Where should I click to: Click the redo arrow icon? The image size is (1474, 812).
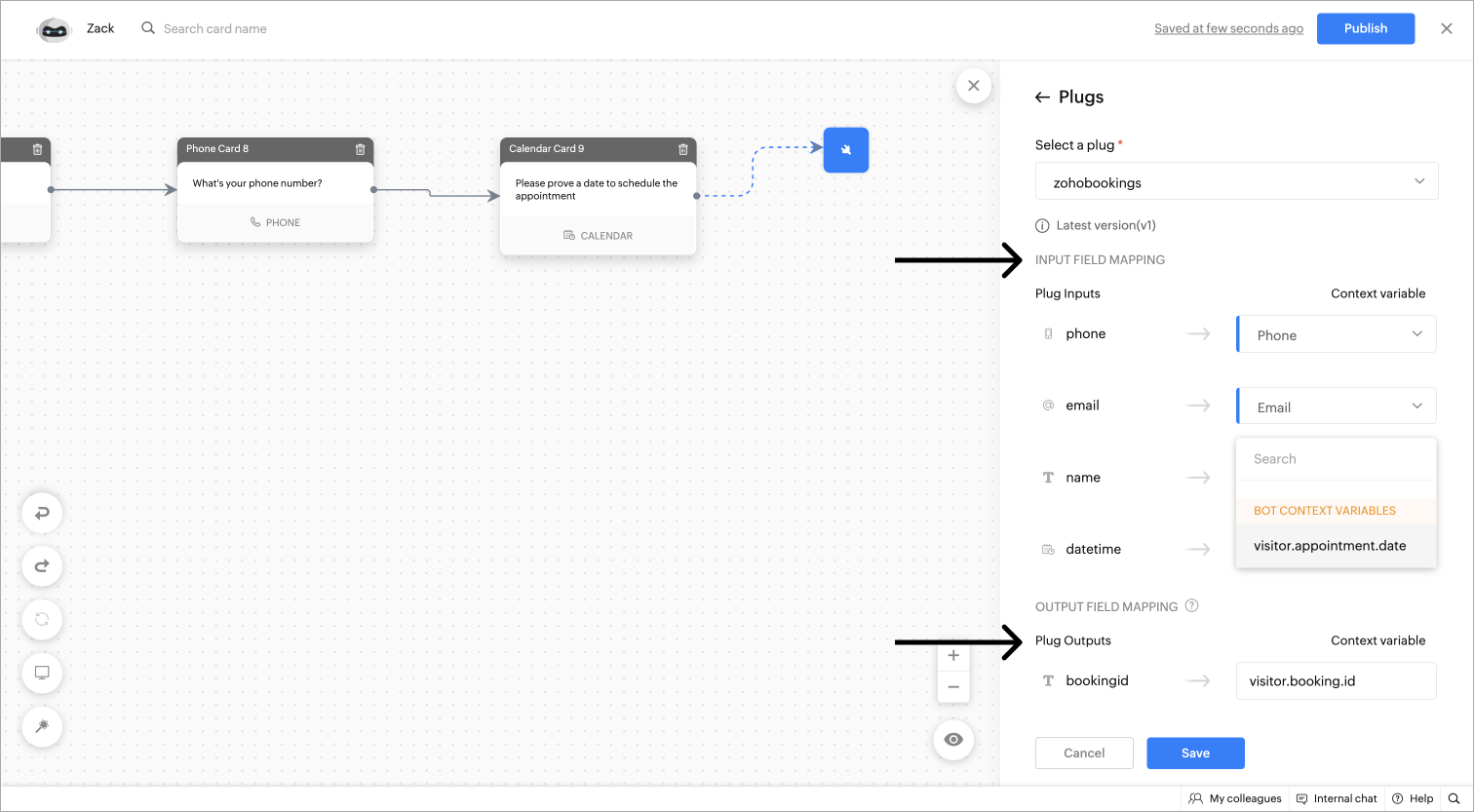click(x=42, y=566)
